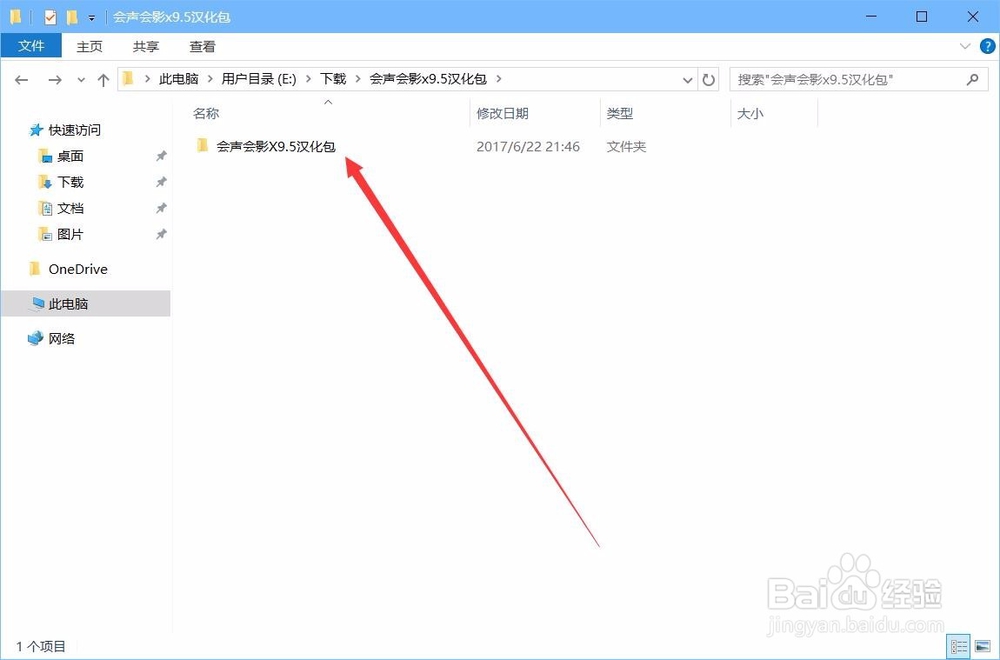Open the 文件 menu

(x=31, y=46)
